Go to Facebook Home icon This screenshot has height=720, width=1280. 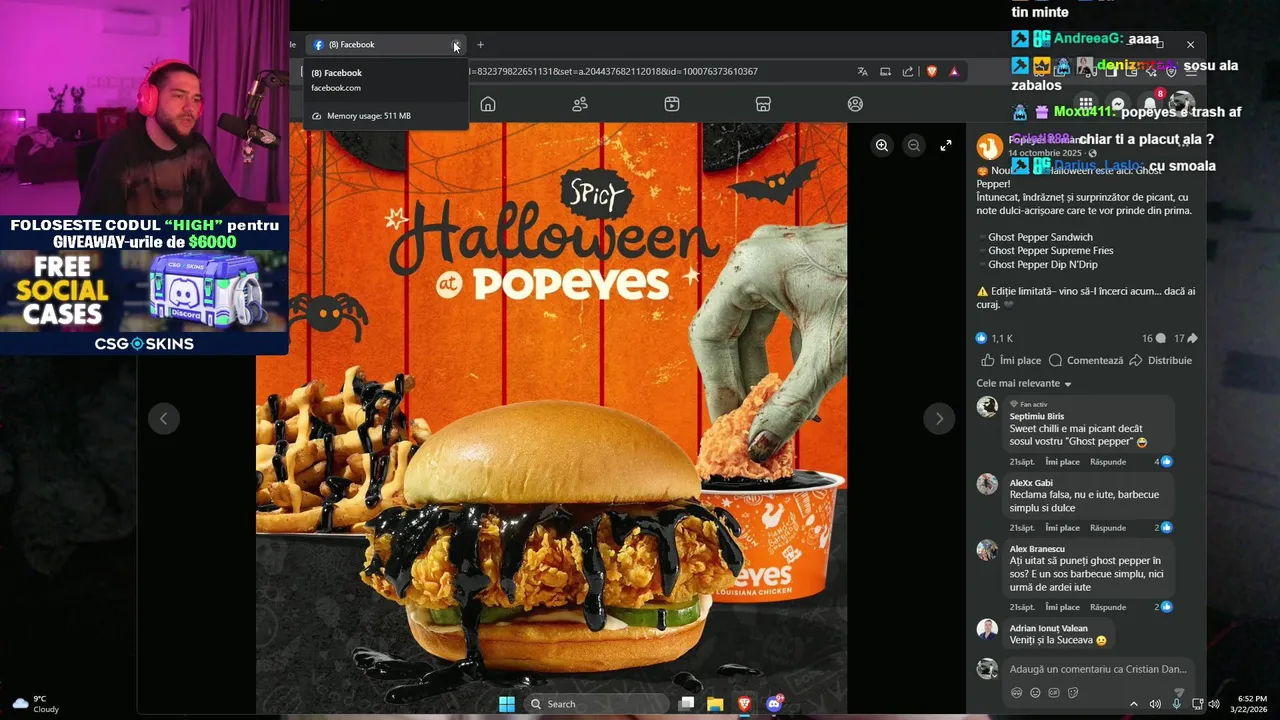488,104
